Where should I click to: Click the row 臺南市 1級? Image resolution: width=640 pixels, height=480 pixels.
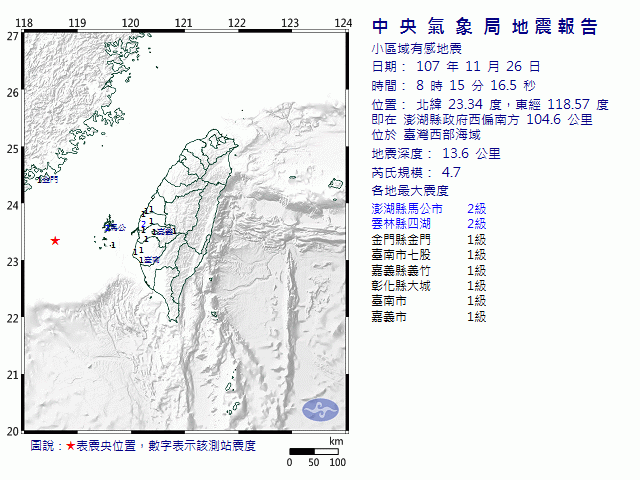tap(429, 301)
